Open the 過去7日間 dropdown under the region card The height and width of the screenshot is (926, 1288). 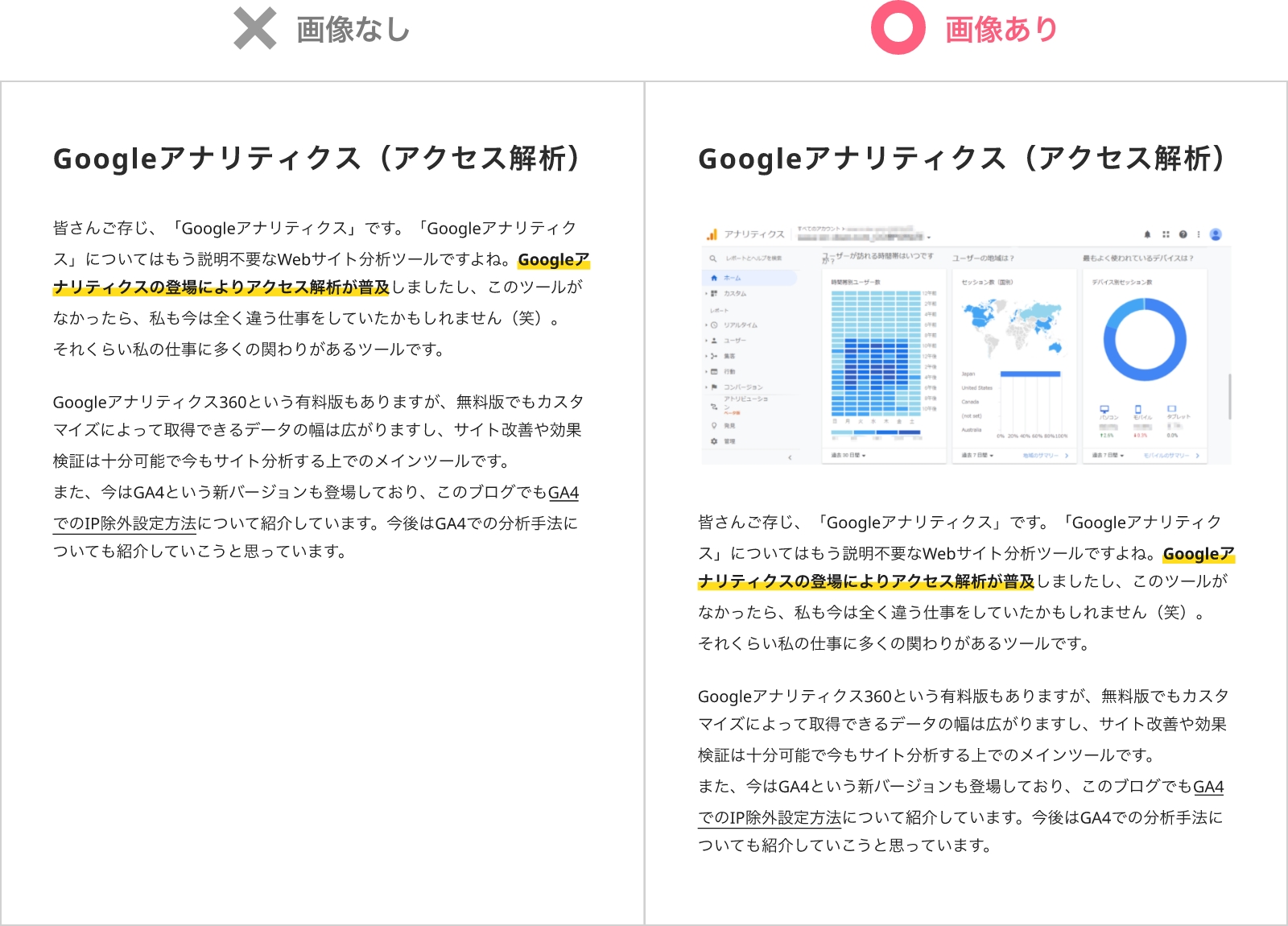click(977, 456)
